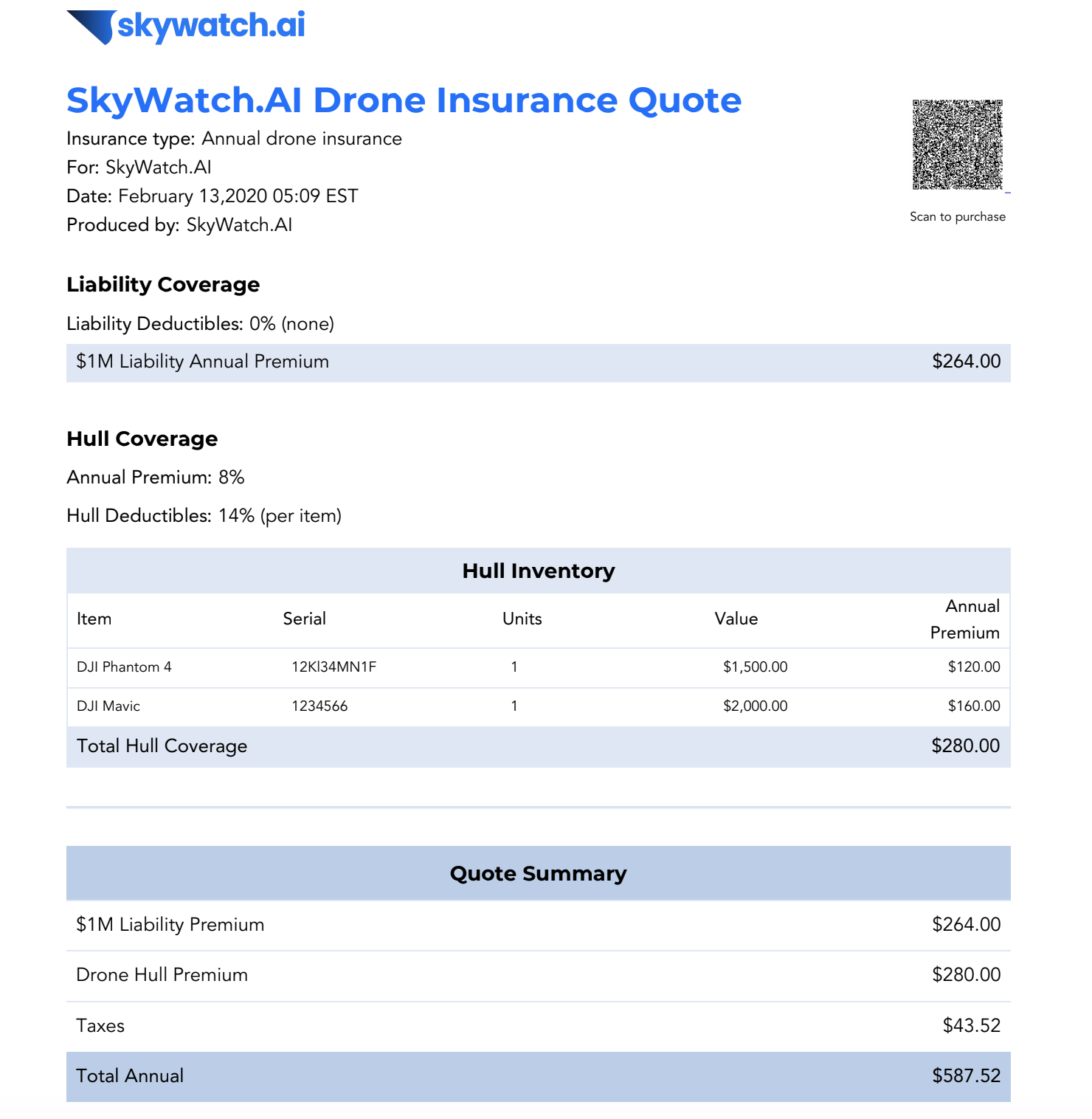Select the $2,000.00 value cell
The width and height of the screenshot is (1092, 1119).
756,706
